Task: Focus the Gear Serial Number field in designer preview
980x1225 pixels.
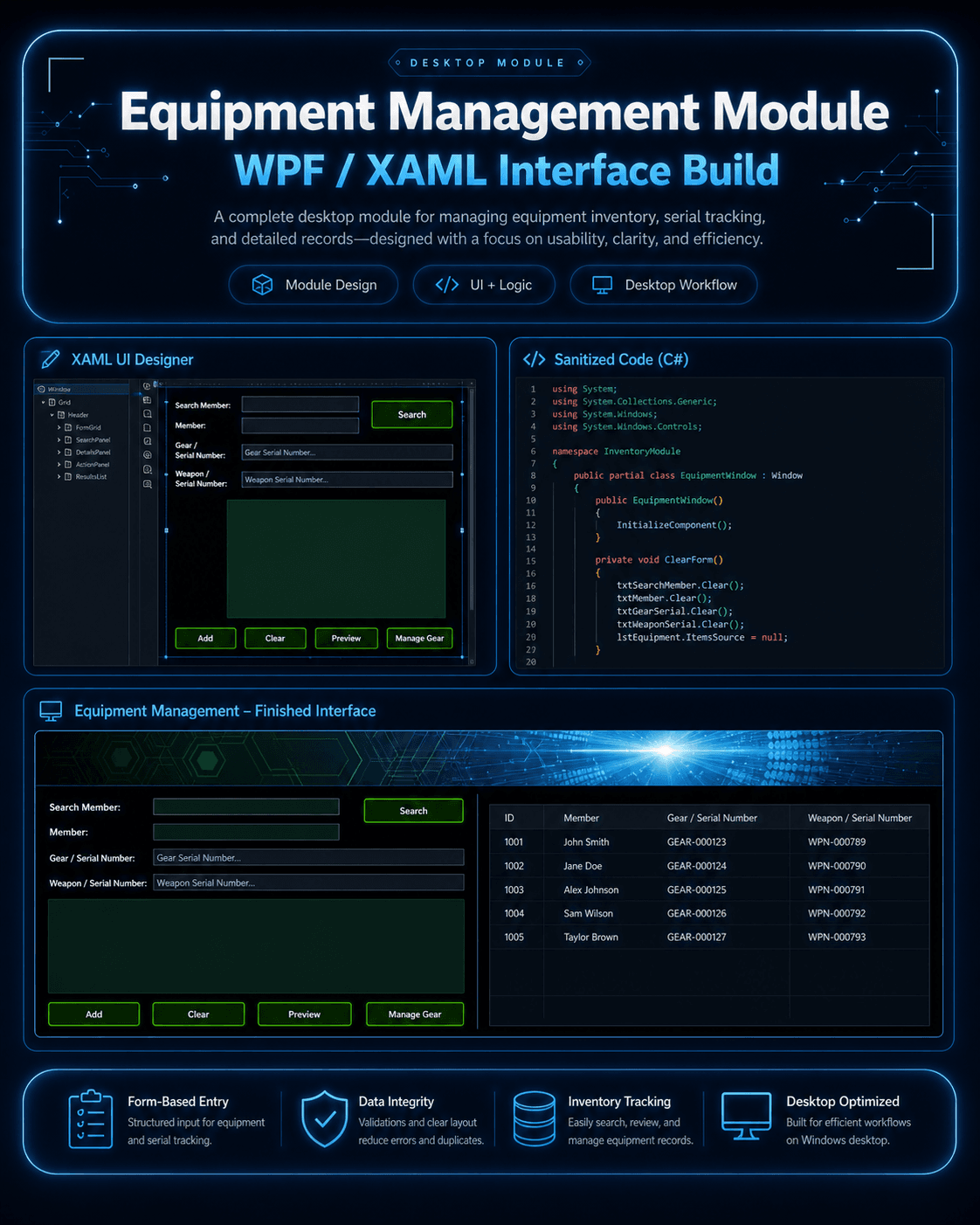Action: 348,452
